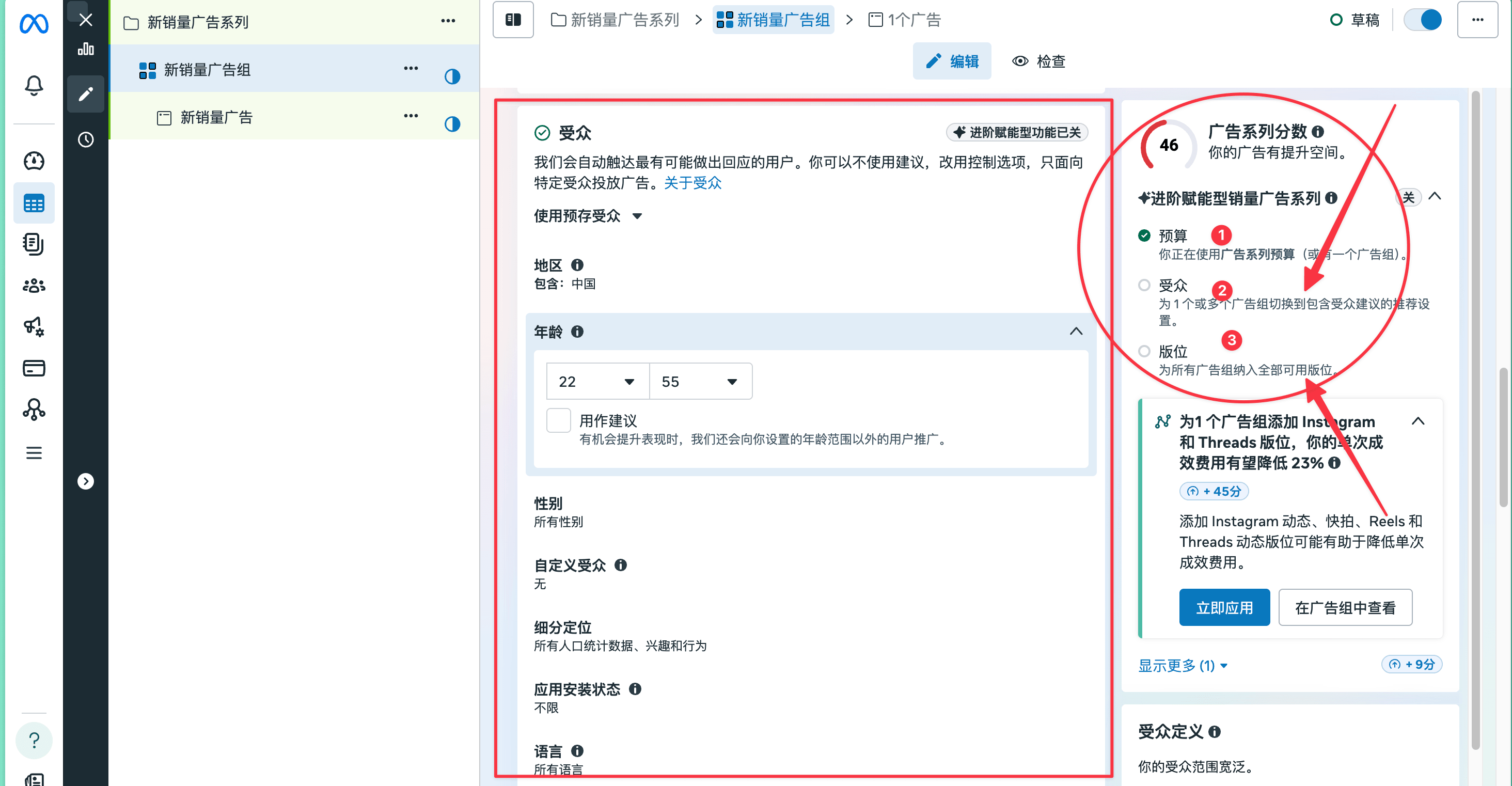Open the minimum age dropdown showing 22
Screen dimensions: 1512x786
(x=597, y=382)
